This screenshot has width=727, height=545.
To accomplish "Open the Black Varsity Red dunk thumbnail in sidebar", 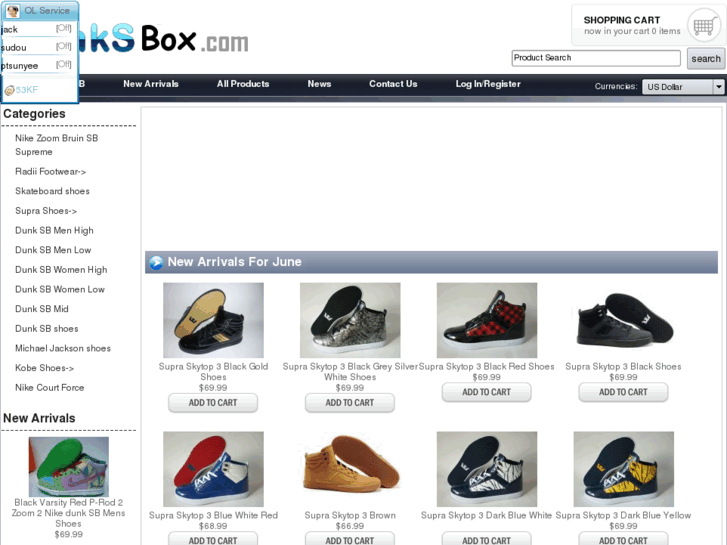I will point(69,467).
